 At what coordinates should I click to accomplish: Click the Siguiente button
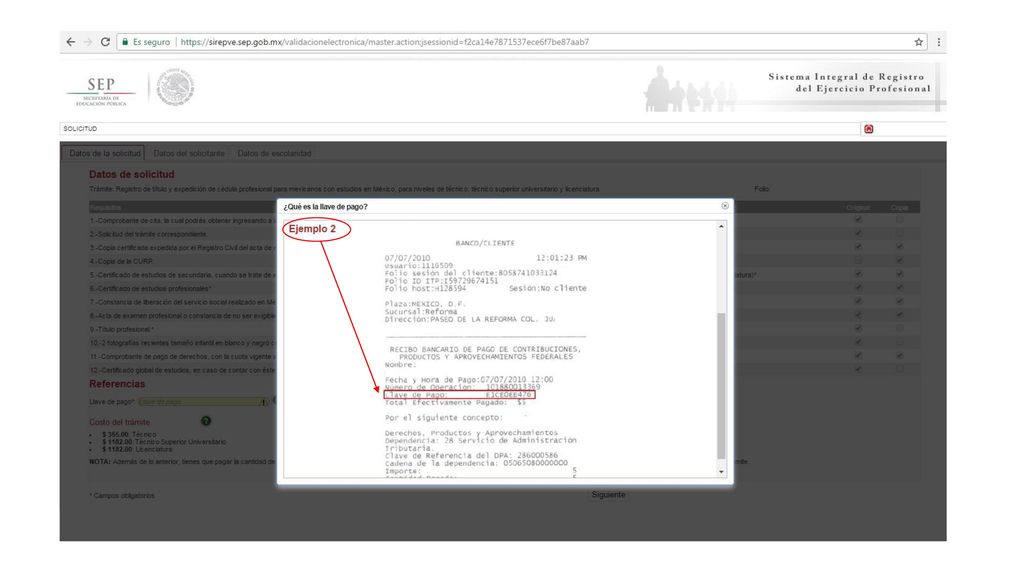[609, 495]
